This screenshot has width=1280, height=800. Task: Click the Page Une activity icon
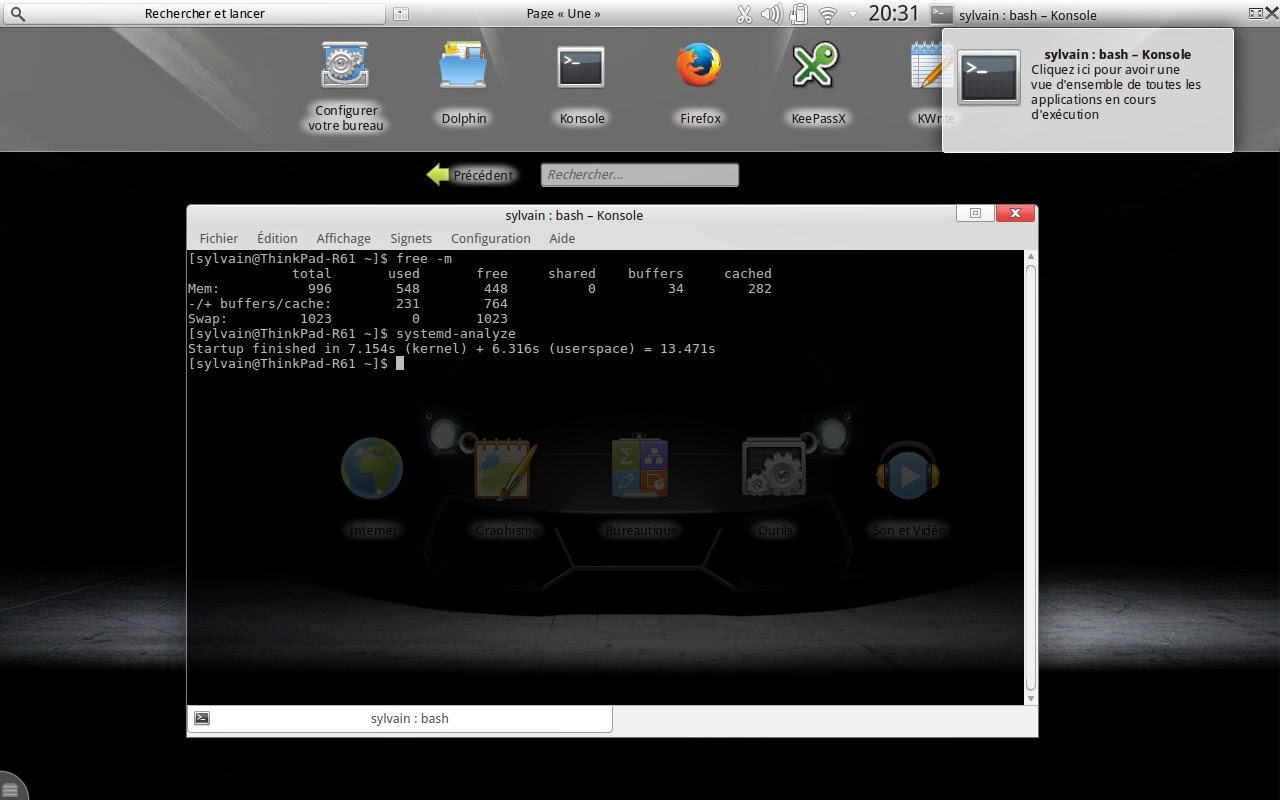(401, 14)
